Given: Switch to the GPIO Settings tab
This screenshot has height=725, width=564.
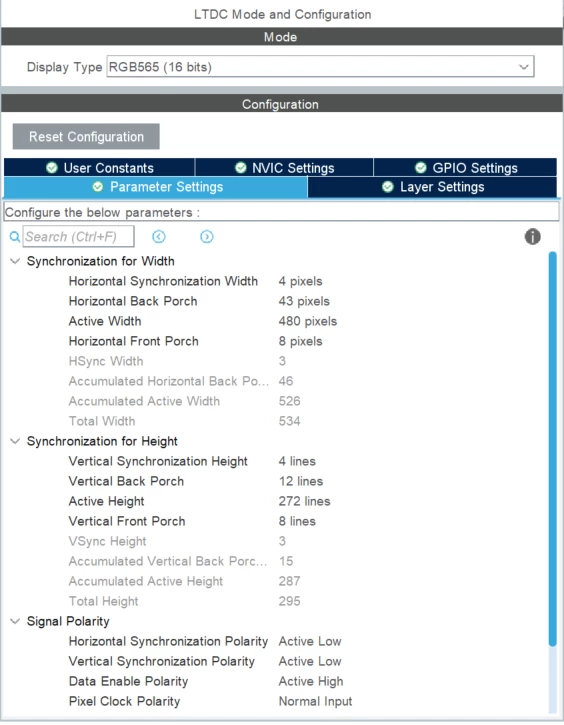Looking at the screenshot, I should pos(465,167).
